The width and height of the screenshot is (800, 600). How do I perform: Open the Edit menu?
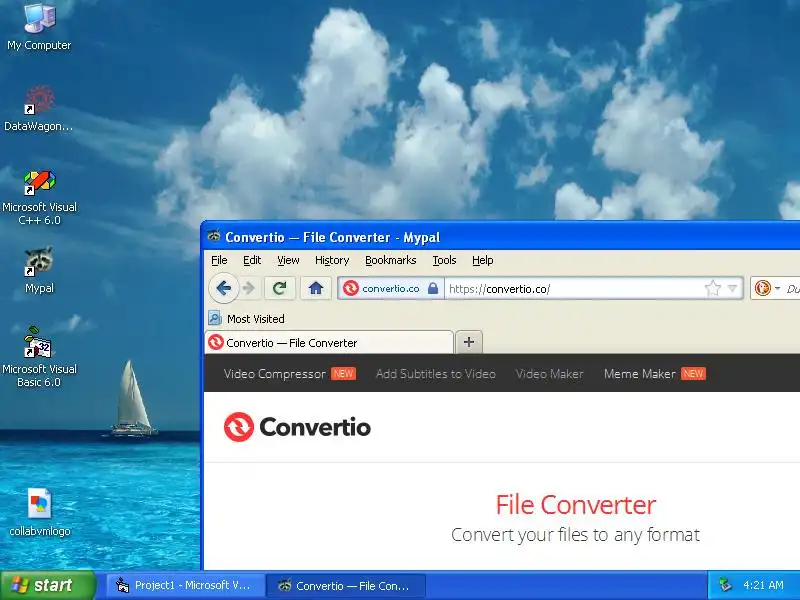[x=252, y=260]
